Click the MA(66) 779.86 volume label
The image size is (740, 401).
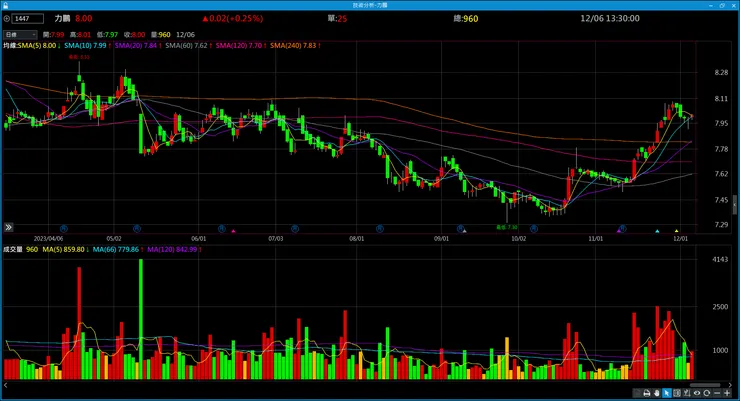point(116,250)
